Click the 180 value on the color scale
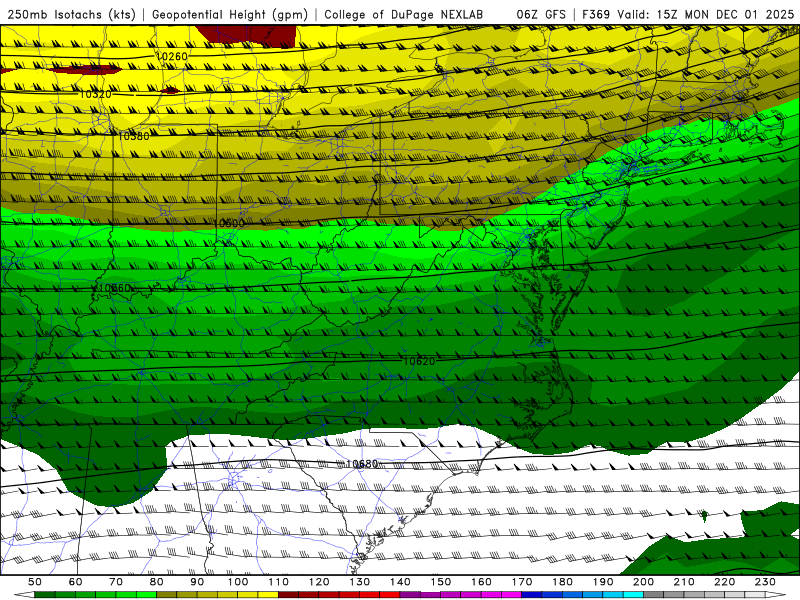This screenshot has width=800, height=600. tap(562, 582)
